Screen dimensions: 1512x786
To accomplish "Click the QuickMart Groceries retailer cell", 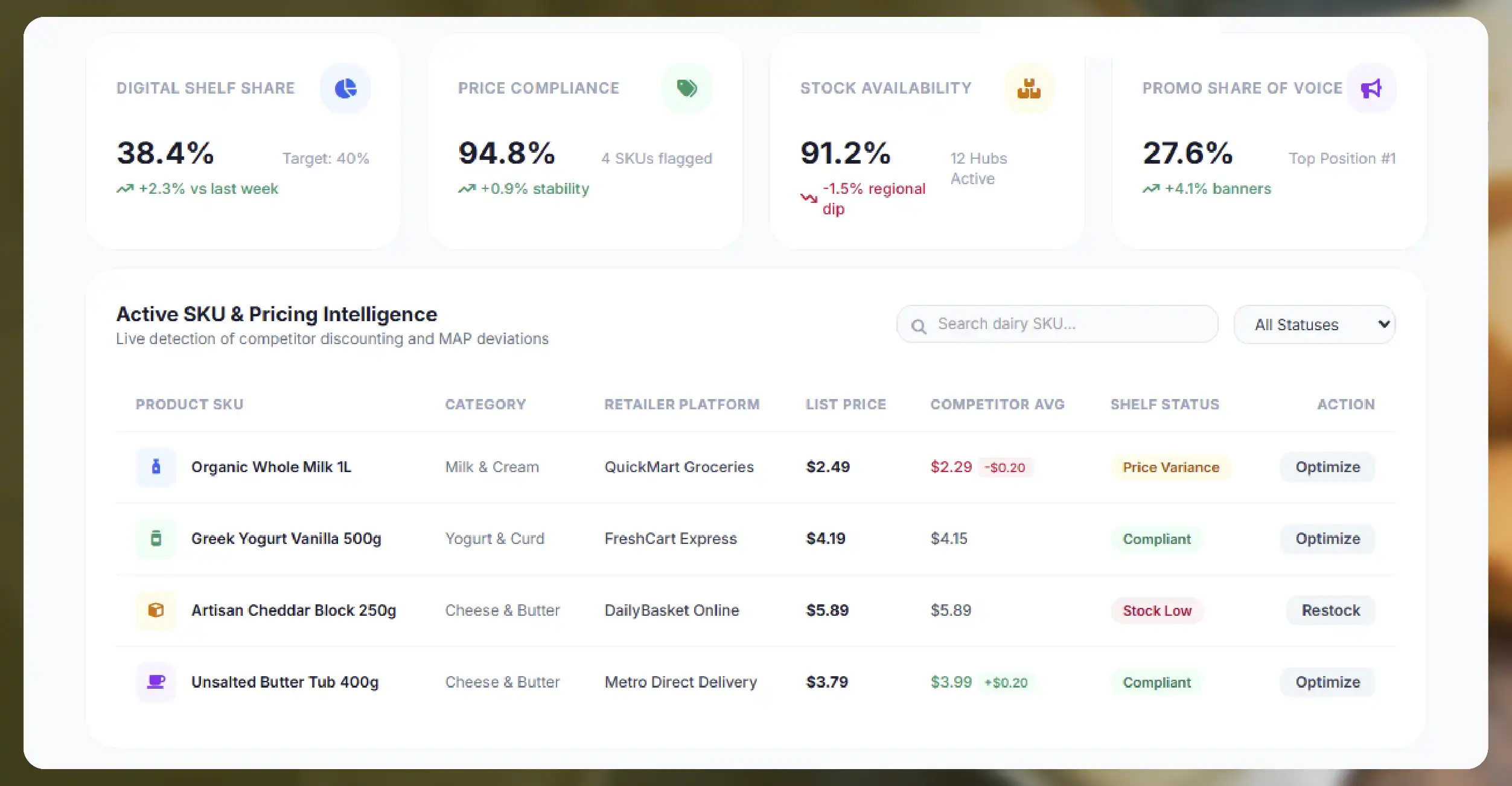I will tap(679, 467).
